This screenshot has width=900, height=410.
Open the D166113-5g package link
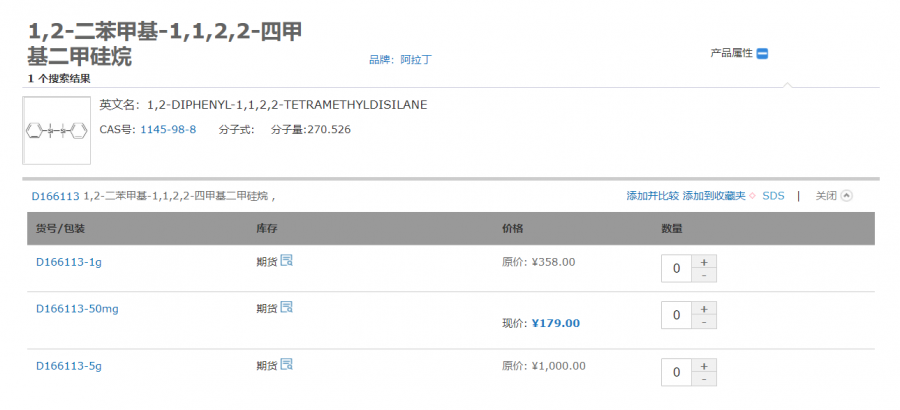tap(68, 366)
